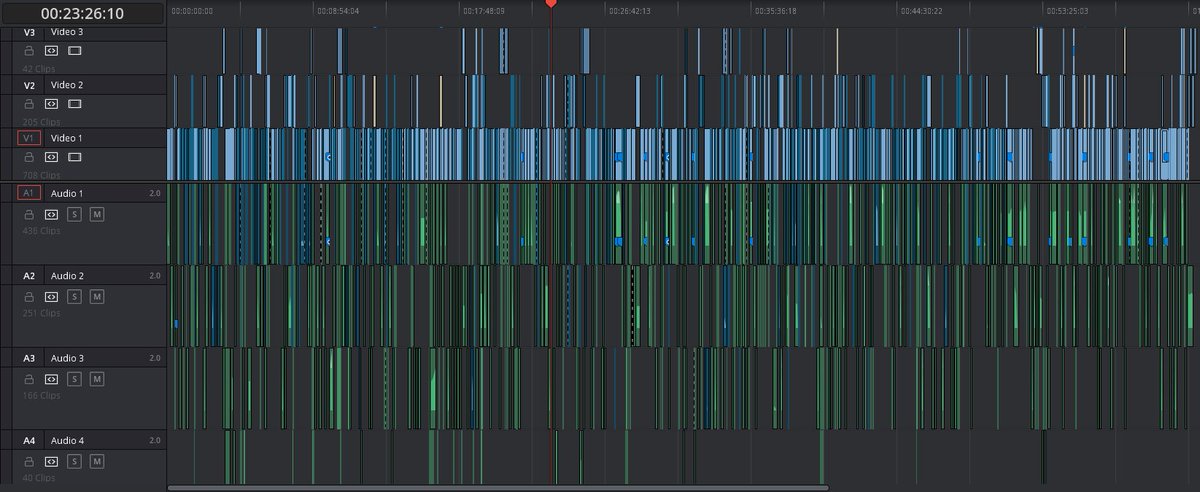
Task: Click the A4 track label
Action: click(29, 440)
